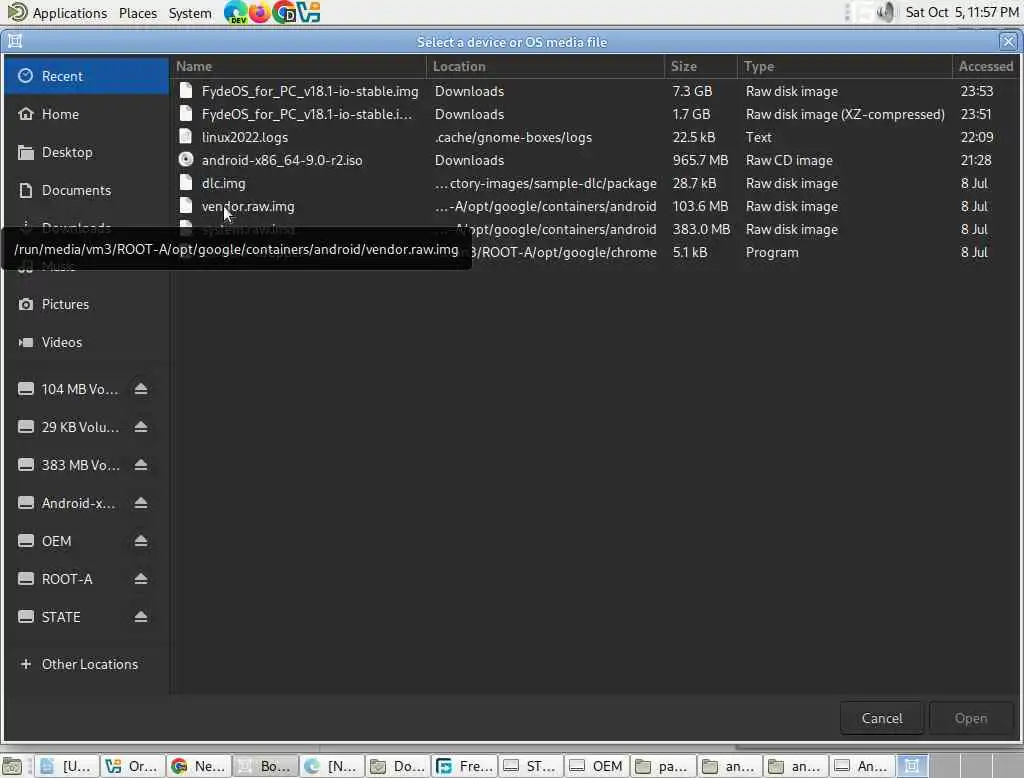Click the android-x86 ISO disc icon

click(186, 159)
